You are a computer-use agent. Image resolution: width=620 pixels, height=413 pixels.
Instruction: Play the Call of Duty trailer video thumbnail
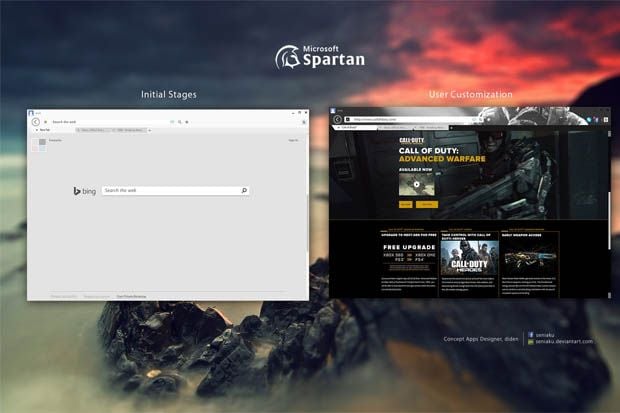416,184
